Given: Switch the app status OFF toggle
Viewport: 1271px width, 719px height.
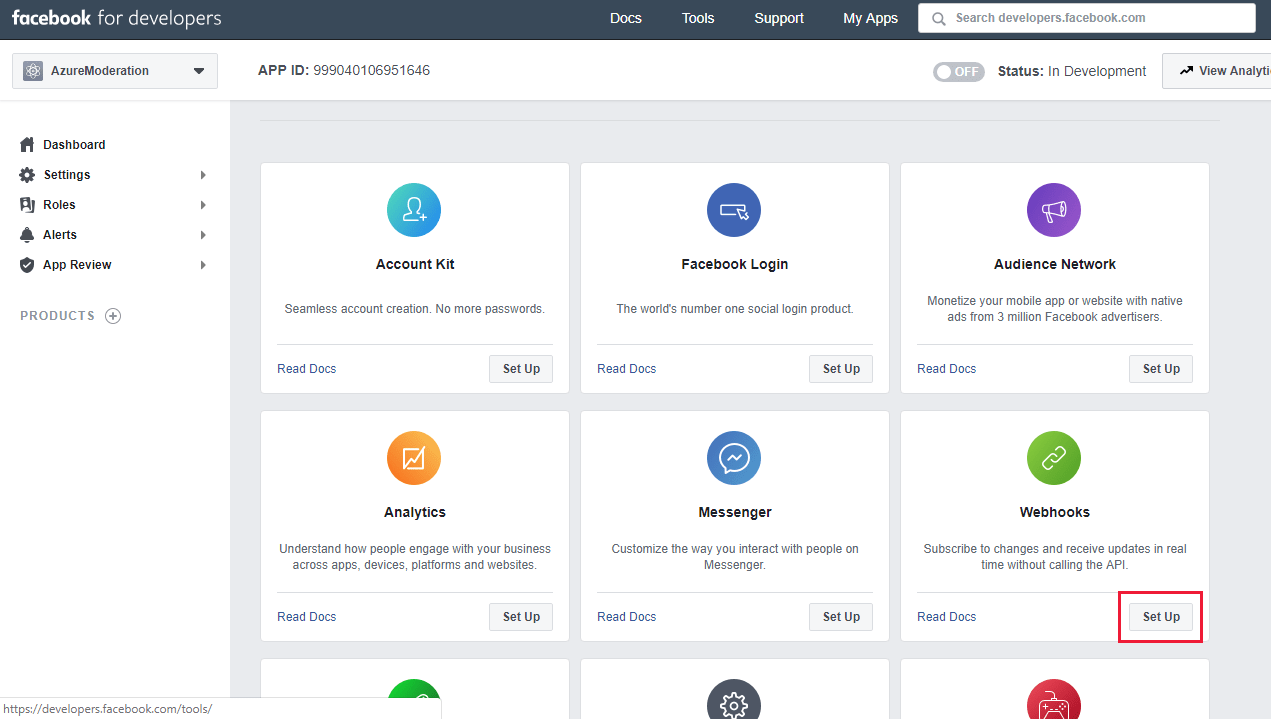Looking at the screenshot, I should point(958,71).
